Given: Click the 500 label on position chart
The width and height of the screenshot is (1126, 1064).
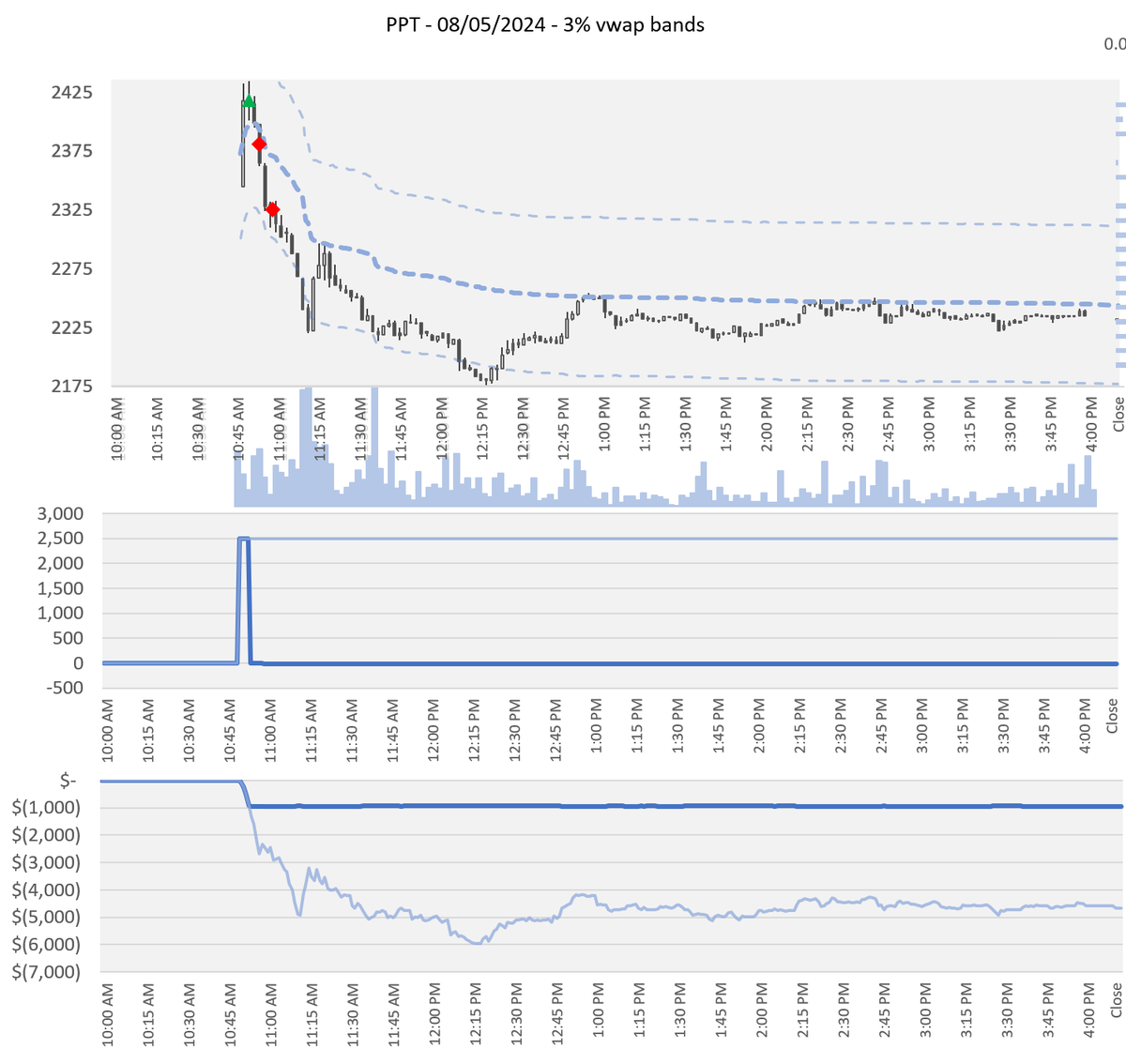Looking at the screenshot, I should tap(68, 638).
